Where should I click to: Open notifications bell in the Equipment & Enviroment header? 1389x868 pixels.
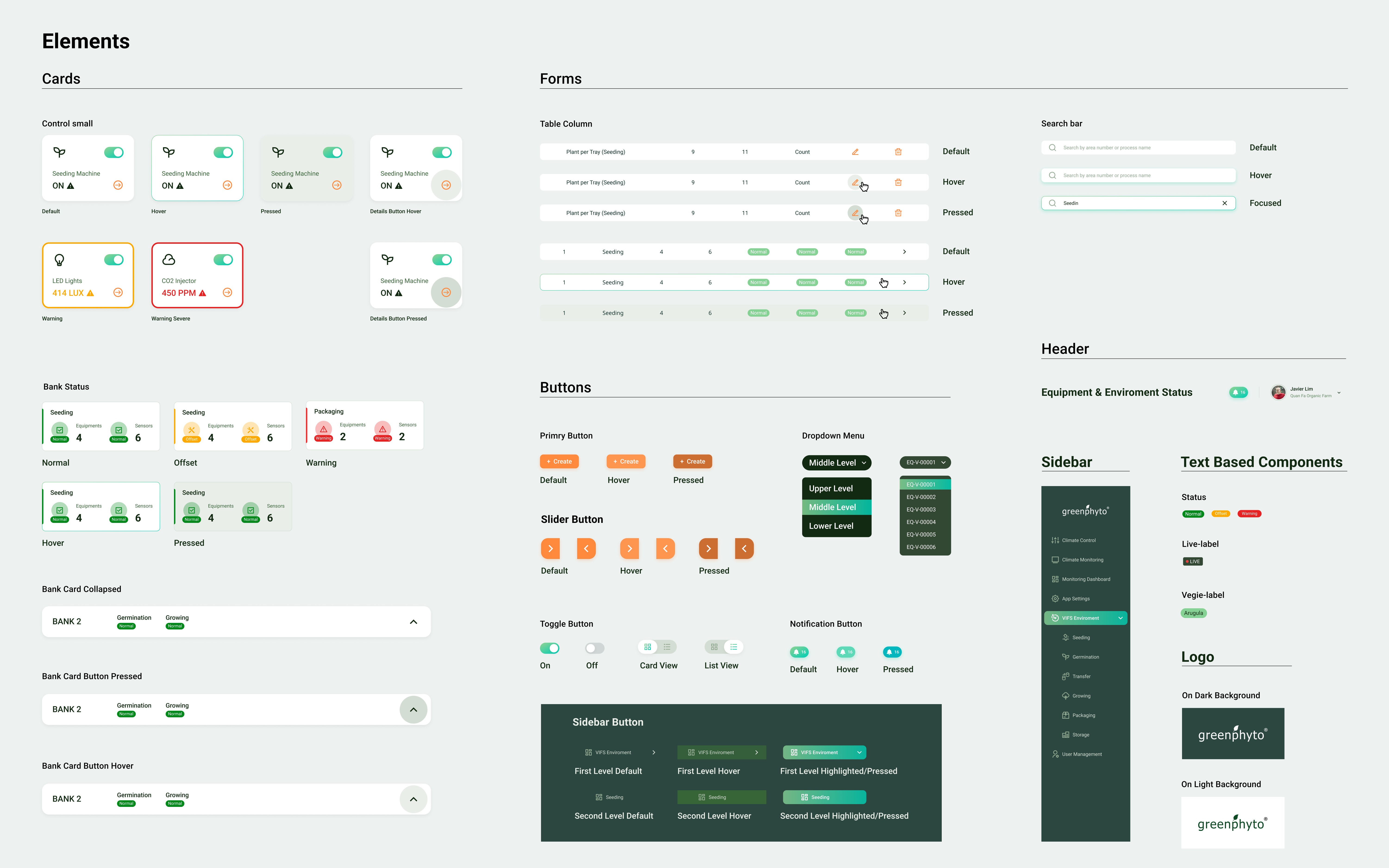point(1239,393)
